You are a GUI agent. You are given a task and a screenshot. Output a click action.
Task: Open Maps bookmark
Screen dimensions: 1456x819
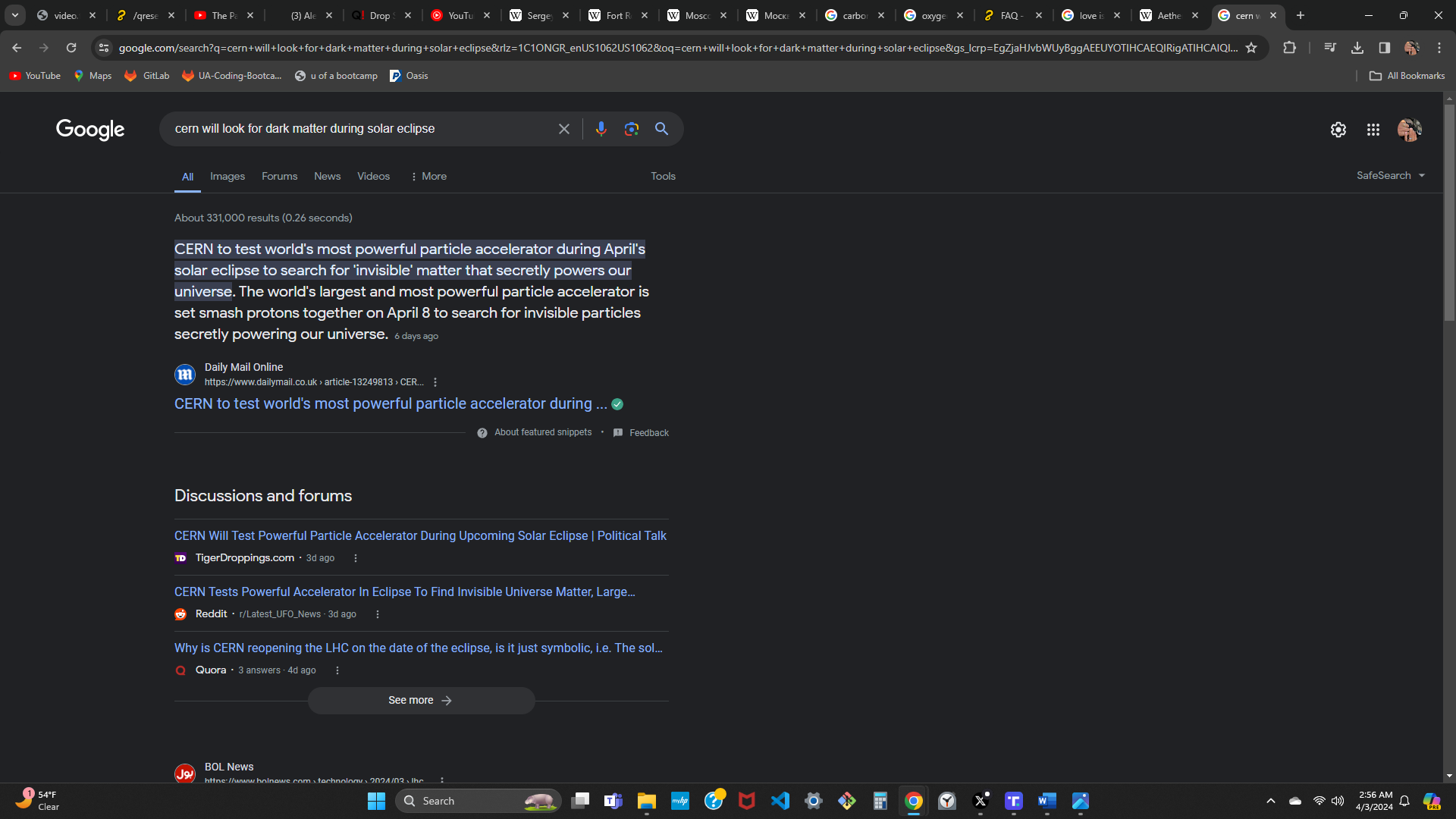93,76
